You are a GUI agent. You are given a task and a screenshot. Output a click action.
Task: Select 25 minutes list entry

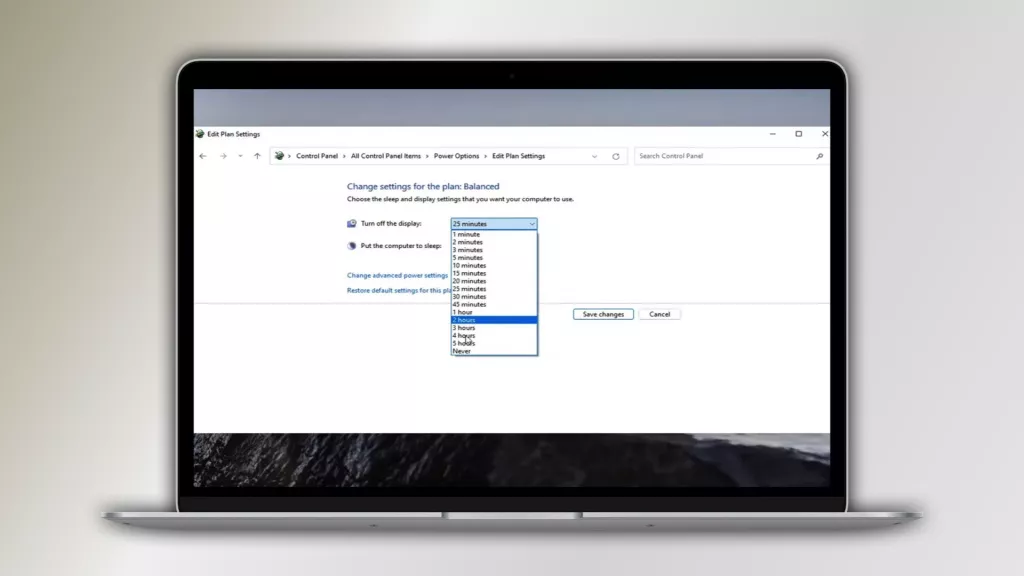tap(494, 289)
